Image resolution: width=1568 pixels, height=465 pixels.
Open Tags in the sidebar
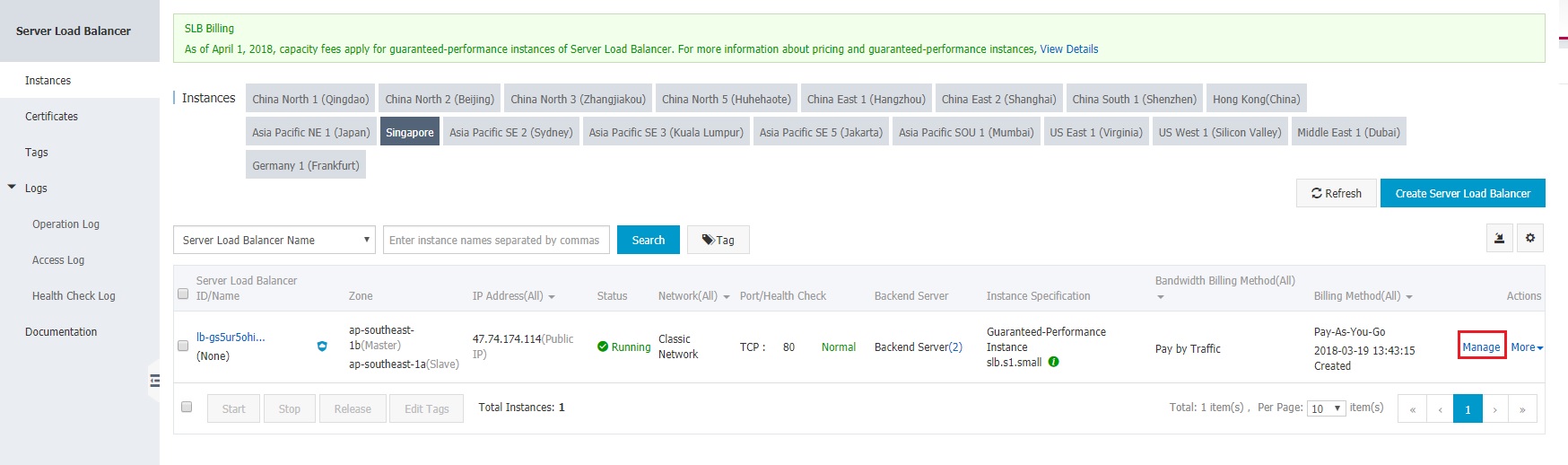(x=80, y=152)
